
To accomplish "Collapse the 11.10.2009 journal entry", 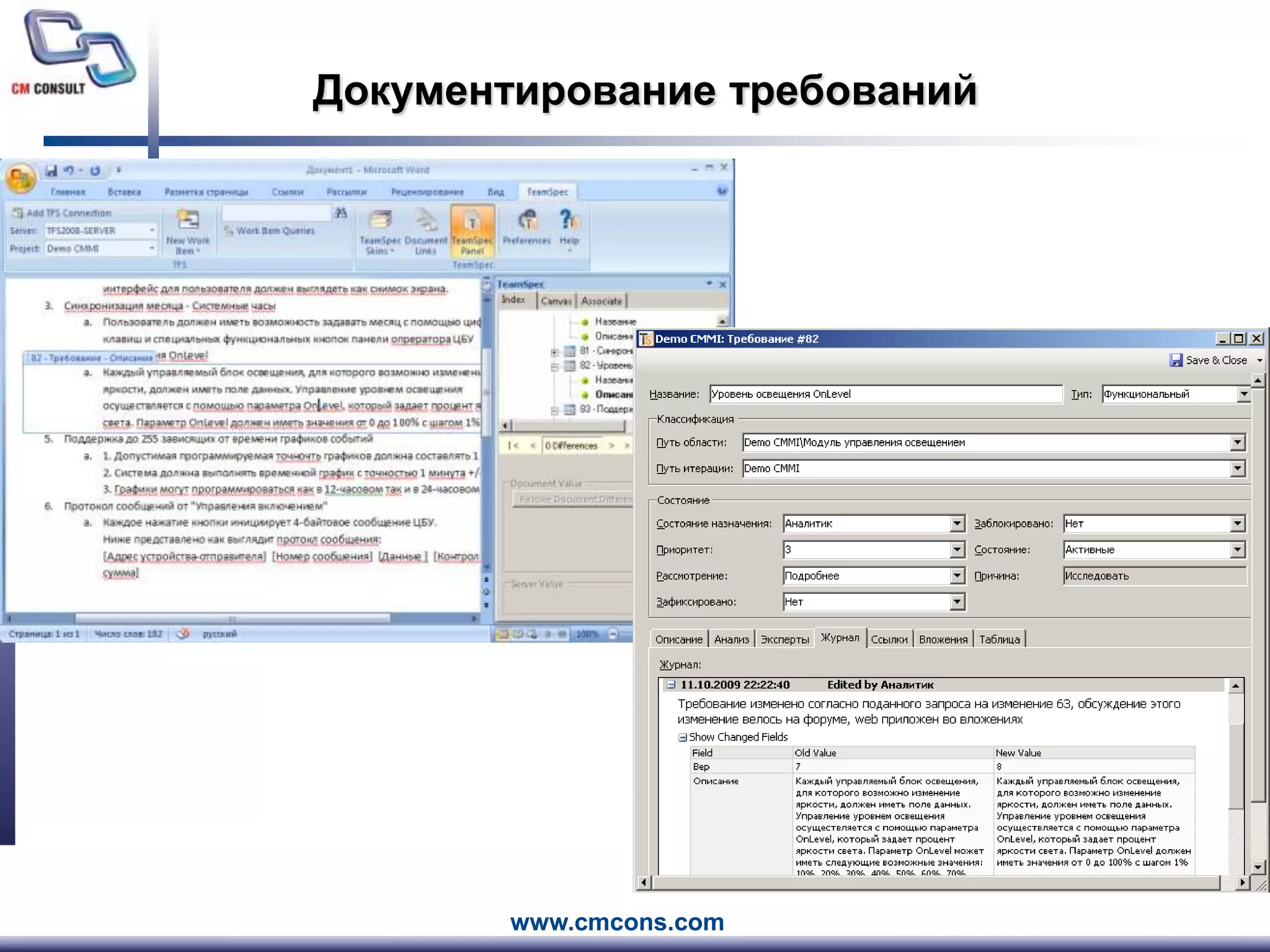I will [671, 685].
